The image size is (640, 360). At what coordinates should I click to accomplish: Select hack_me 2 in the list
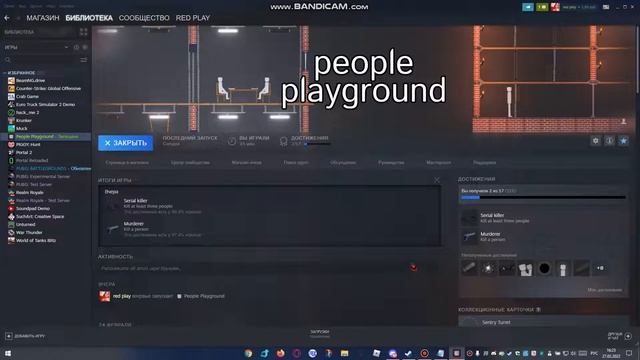[x=27, y=112]
